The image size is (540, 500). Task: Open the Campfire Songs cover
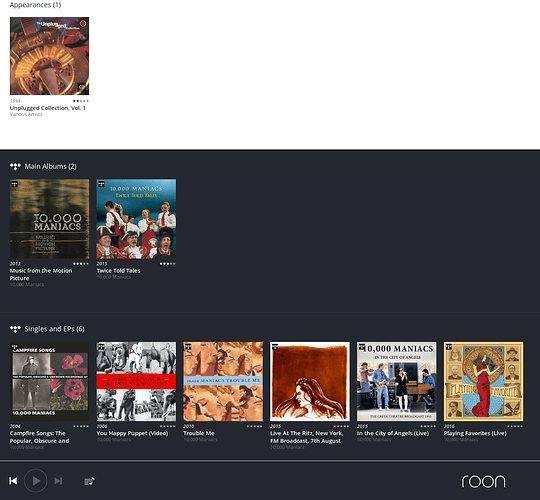point(49,382)
